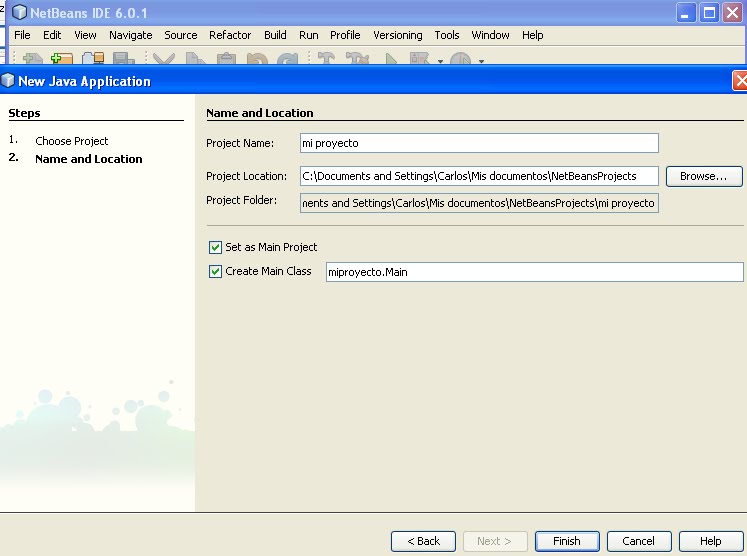Image resolution: width=747 pixels, height=556 pixels.
Task: Click the New Project toolbar icon
Action: click(x=62, y=59)
